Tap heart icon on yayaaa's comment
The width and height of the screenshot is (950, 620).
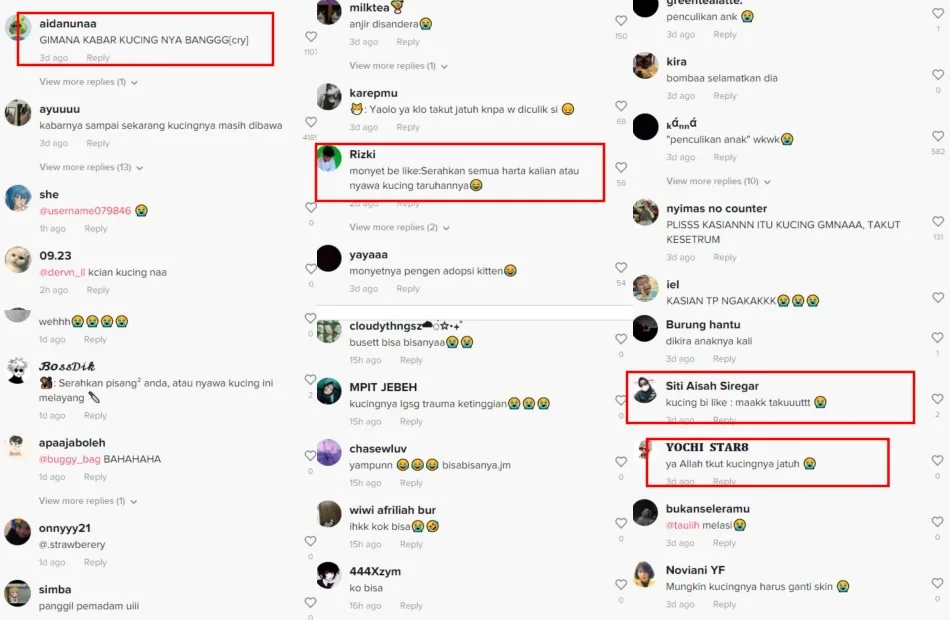621,267
